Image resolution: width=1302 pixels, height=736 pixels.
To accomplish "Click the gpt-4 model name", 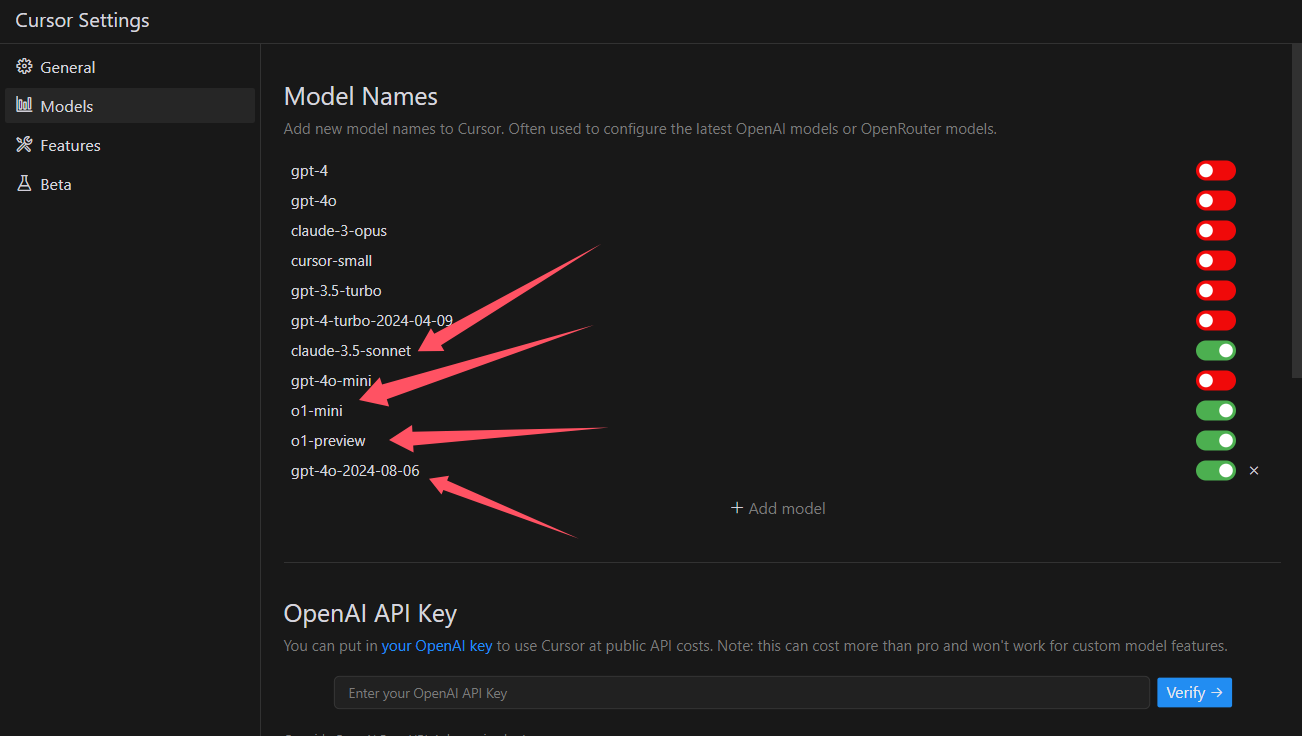I will [x=309, y=171].
